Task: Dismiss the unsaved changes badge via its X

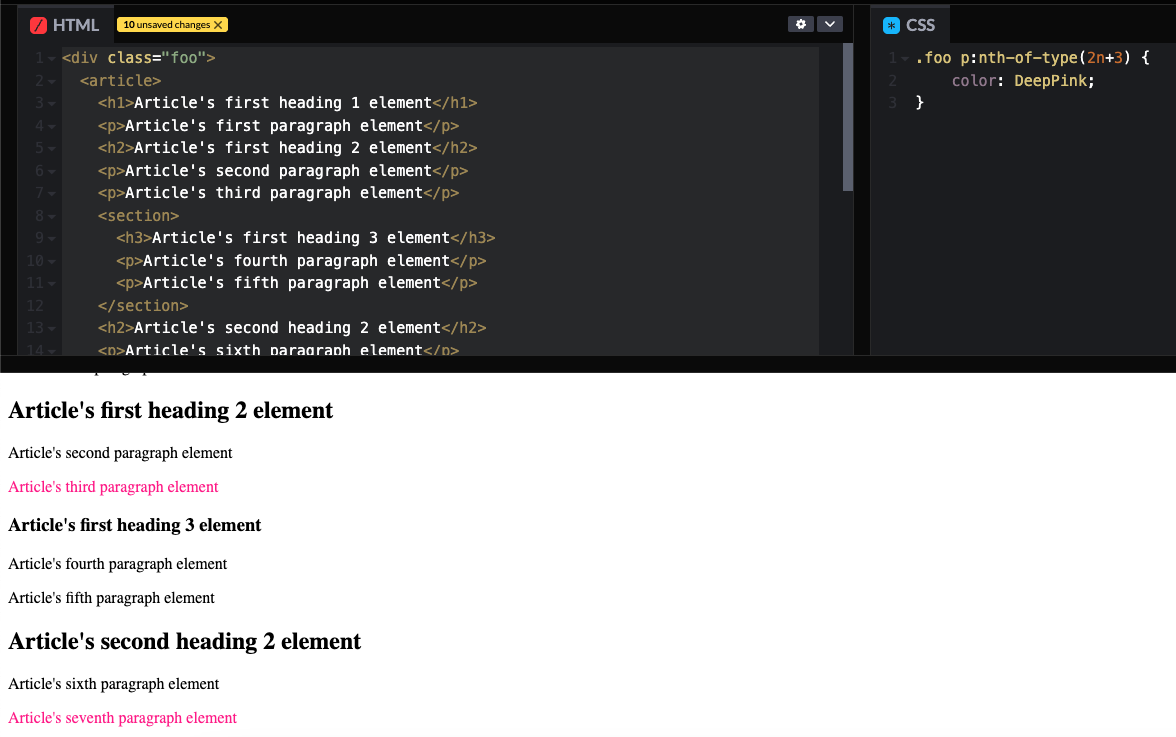Action: tap(218, 23)
